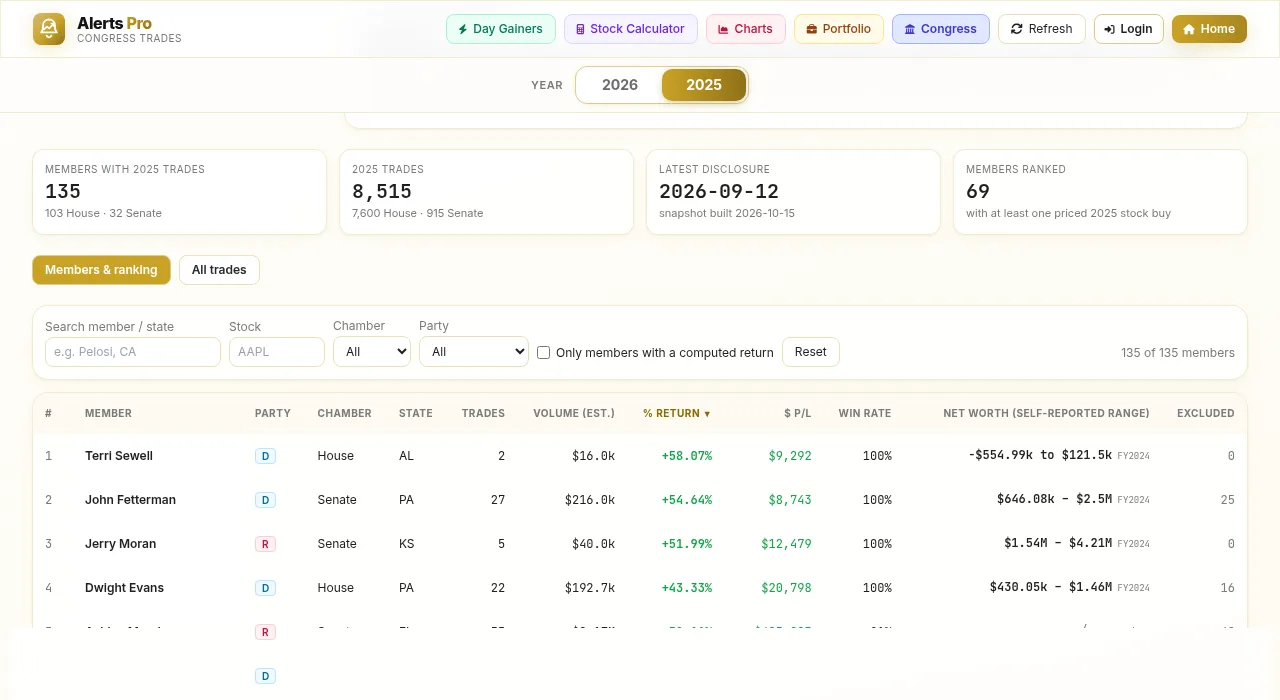Go to the Charts page
Screen dimensions: 1280x700
(745, 29)
